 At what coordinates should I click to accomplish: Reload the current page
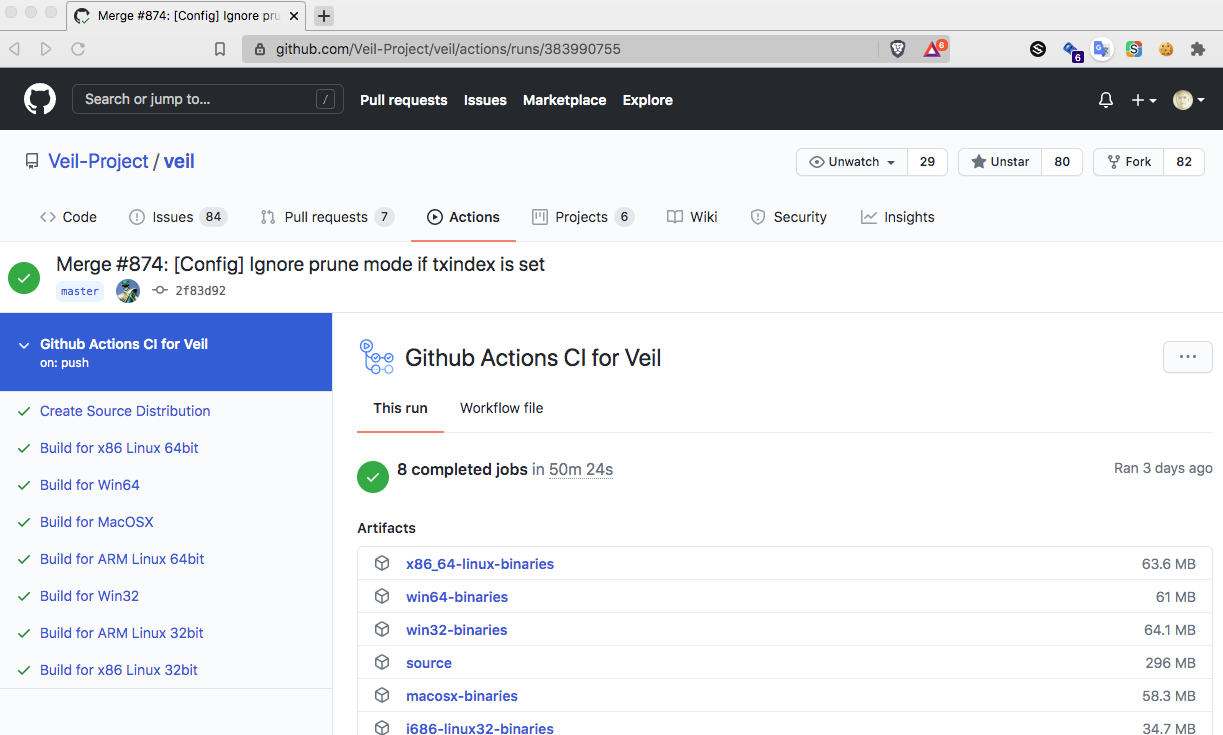click(x=78, y=48)
